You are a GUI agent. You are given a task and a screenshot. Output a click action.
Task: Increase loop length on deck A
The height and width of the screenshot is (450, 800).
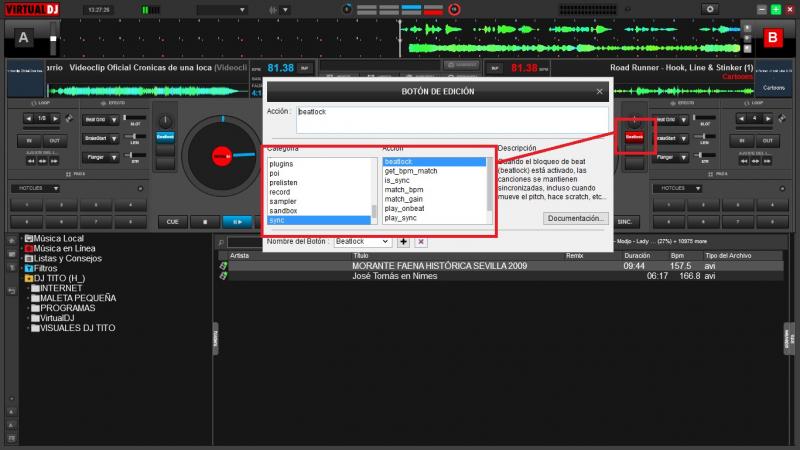coord(55,118)
